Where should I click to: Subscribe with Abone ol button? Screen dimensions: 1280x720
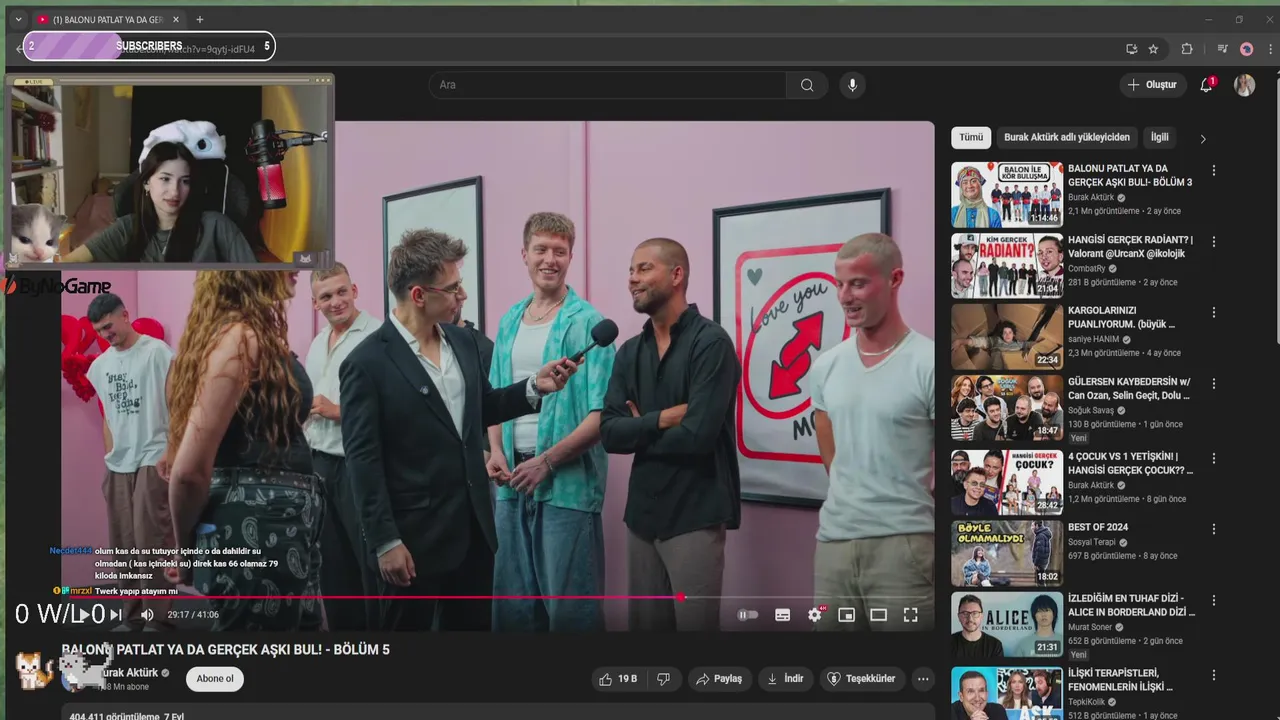coord(215,679)
